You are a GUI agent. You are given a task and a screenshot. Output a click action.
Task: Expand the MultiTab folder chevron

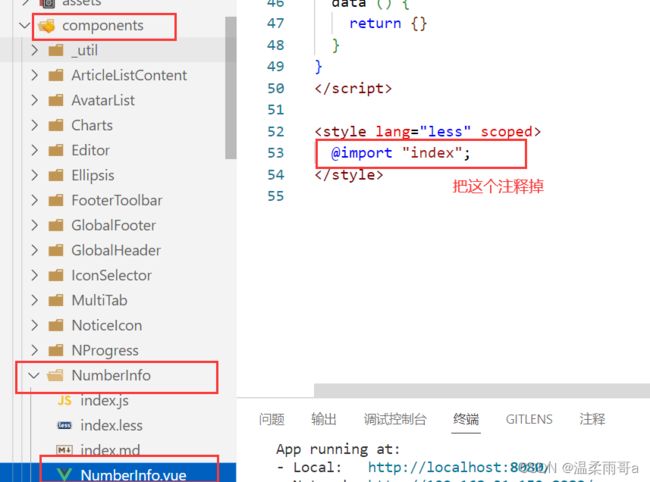click(x=35, y=300)
